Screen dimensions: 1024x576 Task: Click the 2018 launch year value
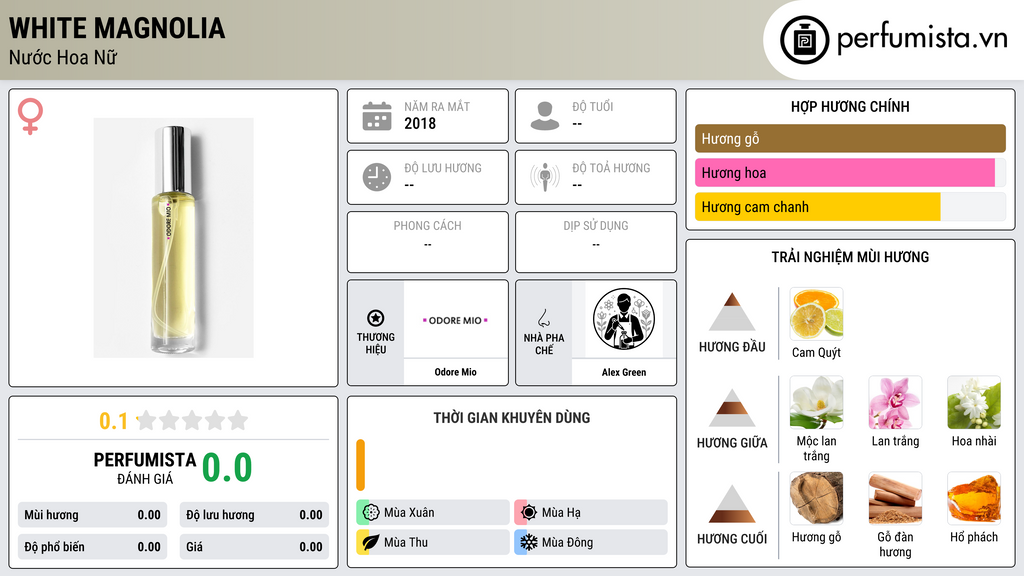coord(420,123)
